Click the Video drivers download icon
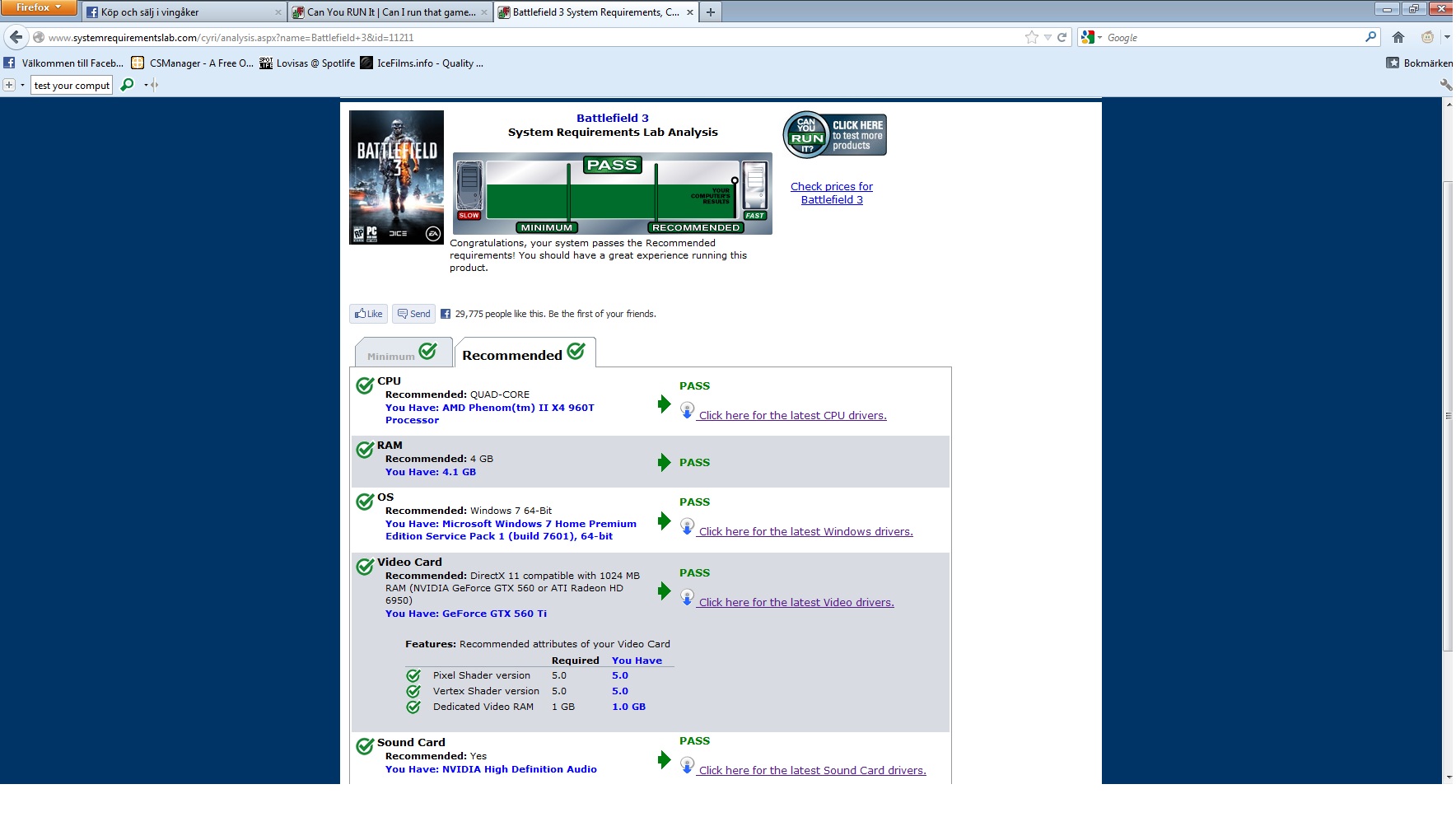Image resolution: width=1456 pixels, height=817 pixels. click(x=687, y=597)
